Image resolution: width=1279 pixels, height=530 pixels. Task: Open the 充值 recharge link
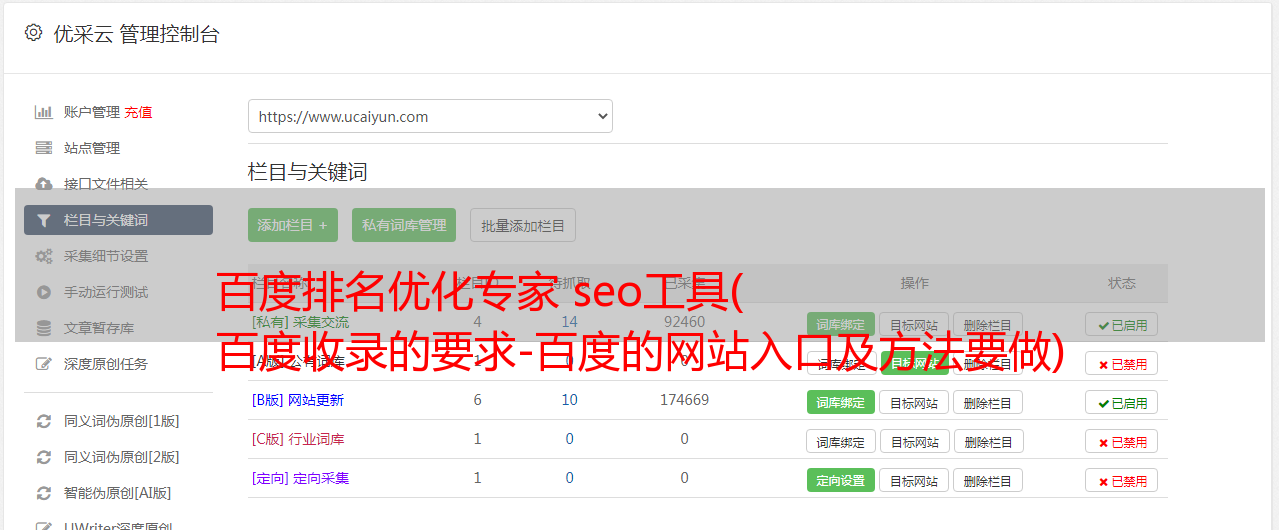[x=139, y=112]
